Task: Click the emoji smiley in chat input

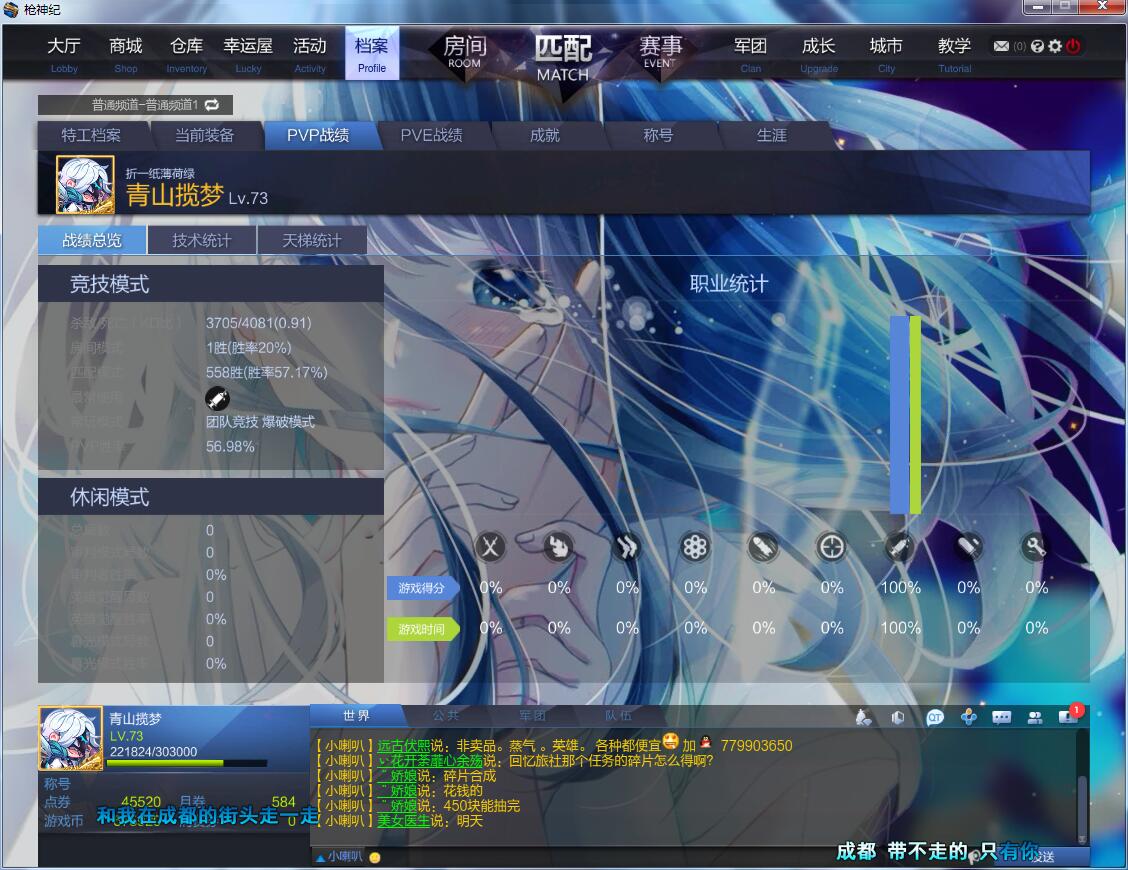Action: pos(375,857)
